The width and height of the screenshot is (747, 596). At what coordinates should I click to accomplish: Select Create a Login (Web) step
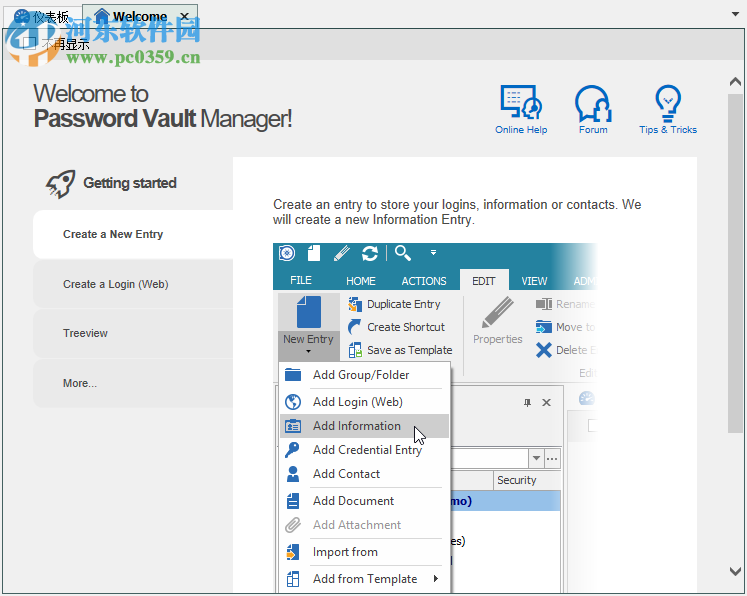133,284
